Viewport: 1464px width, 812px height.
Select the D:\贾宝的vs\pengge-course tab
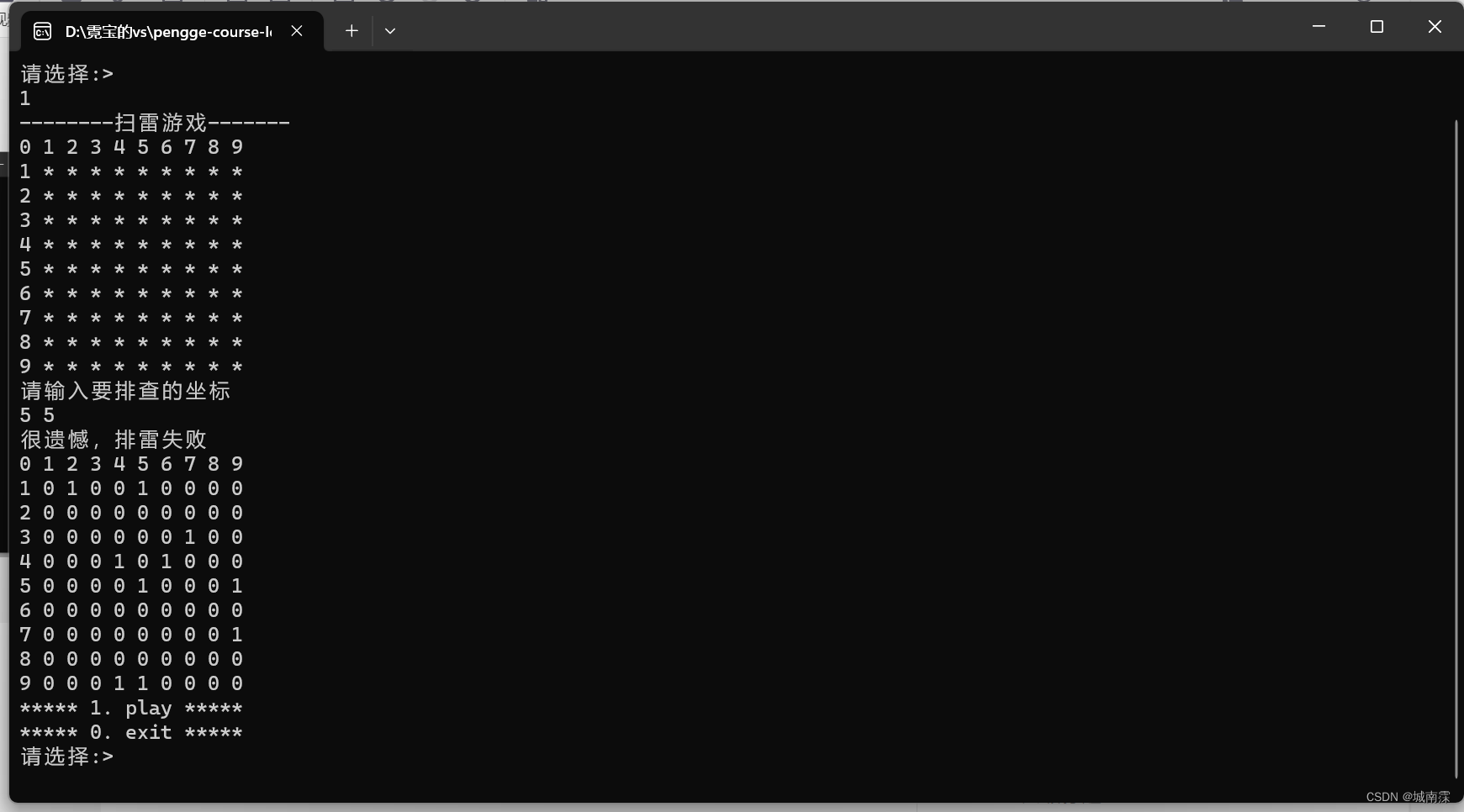pyautogui.click(x=171, y=31)
